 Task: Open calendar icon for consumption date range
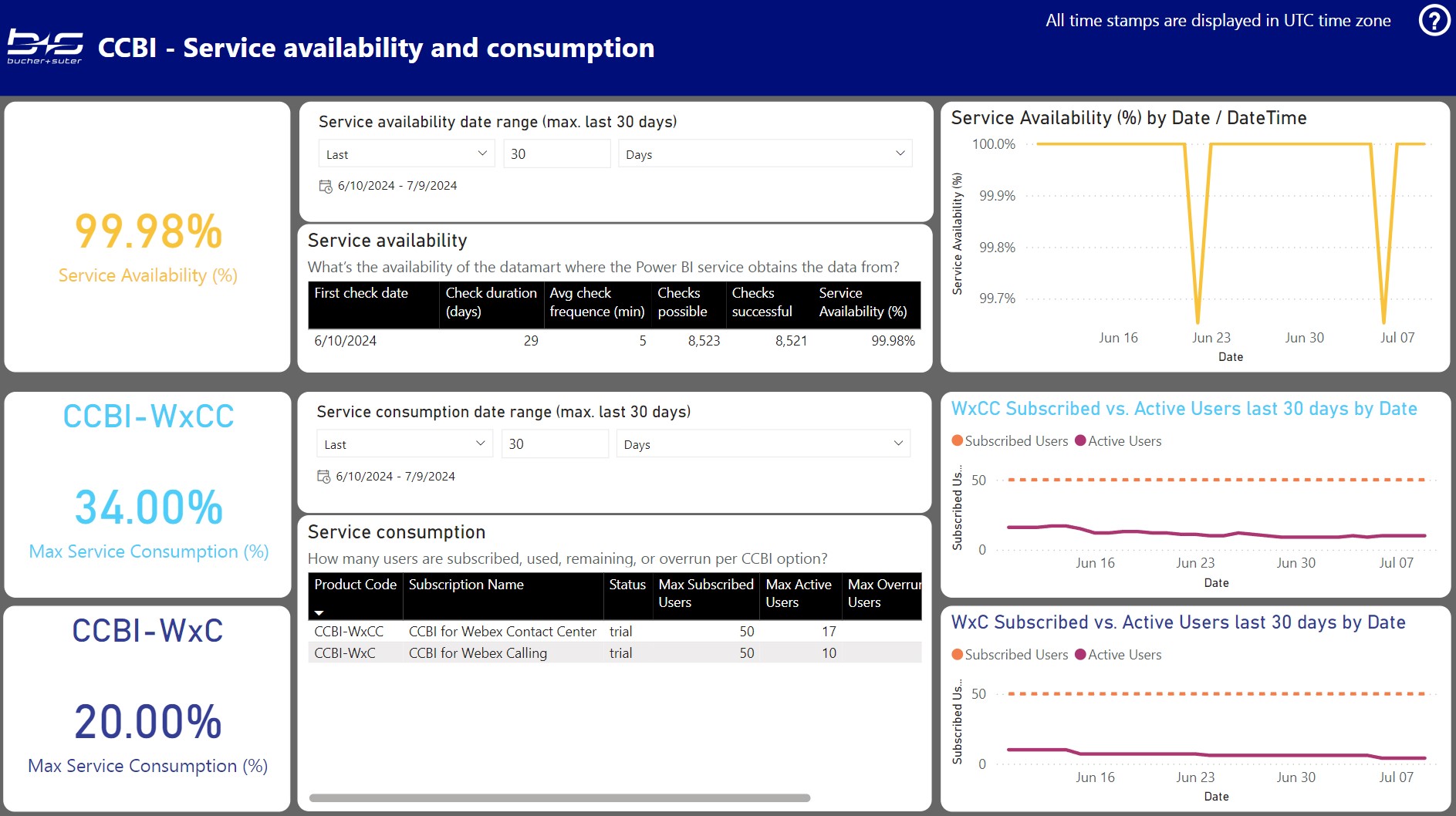pyautogui.click(x=324, y=477)
